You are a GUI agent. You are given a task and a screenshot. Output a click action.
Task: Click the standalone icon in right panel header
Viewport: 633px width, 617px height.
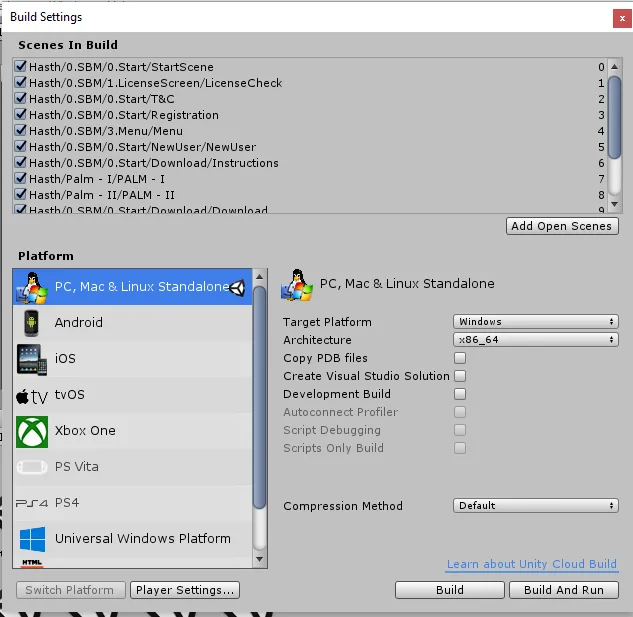[x=297, y=285]
